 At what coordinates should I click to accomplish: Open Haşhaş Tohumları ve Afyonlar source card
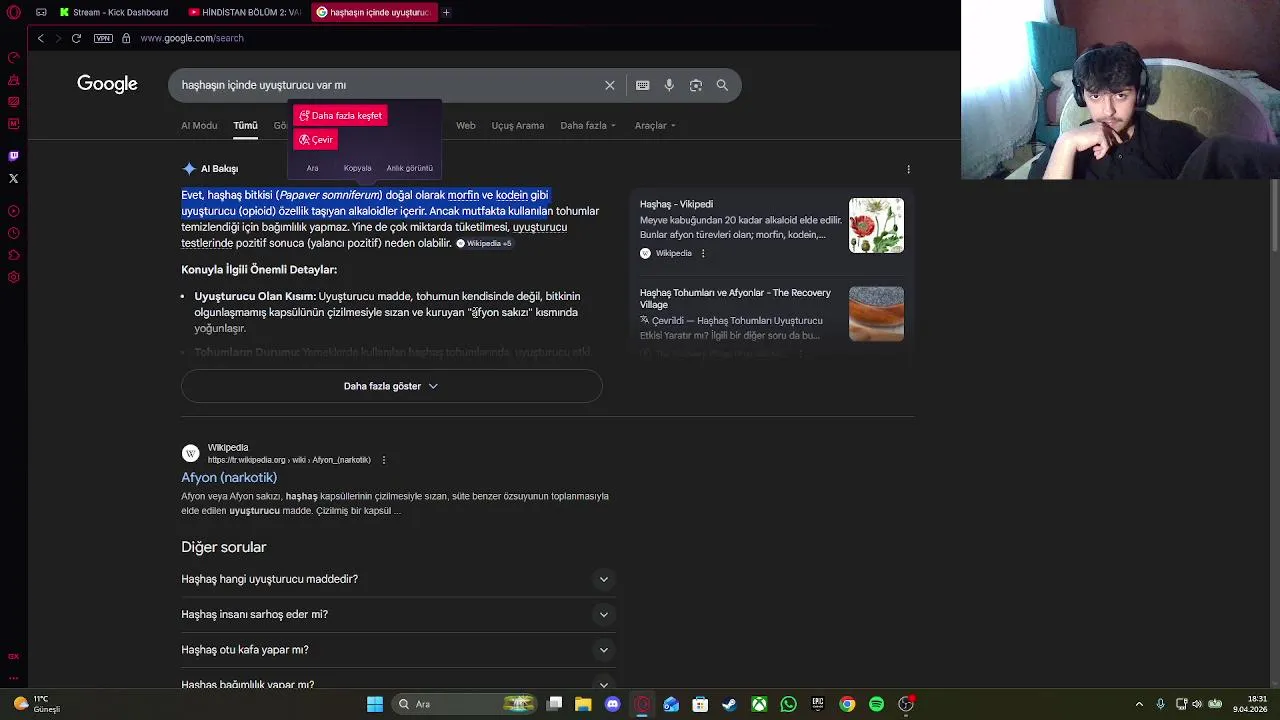tap(772, 314)
